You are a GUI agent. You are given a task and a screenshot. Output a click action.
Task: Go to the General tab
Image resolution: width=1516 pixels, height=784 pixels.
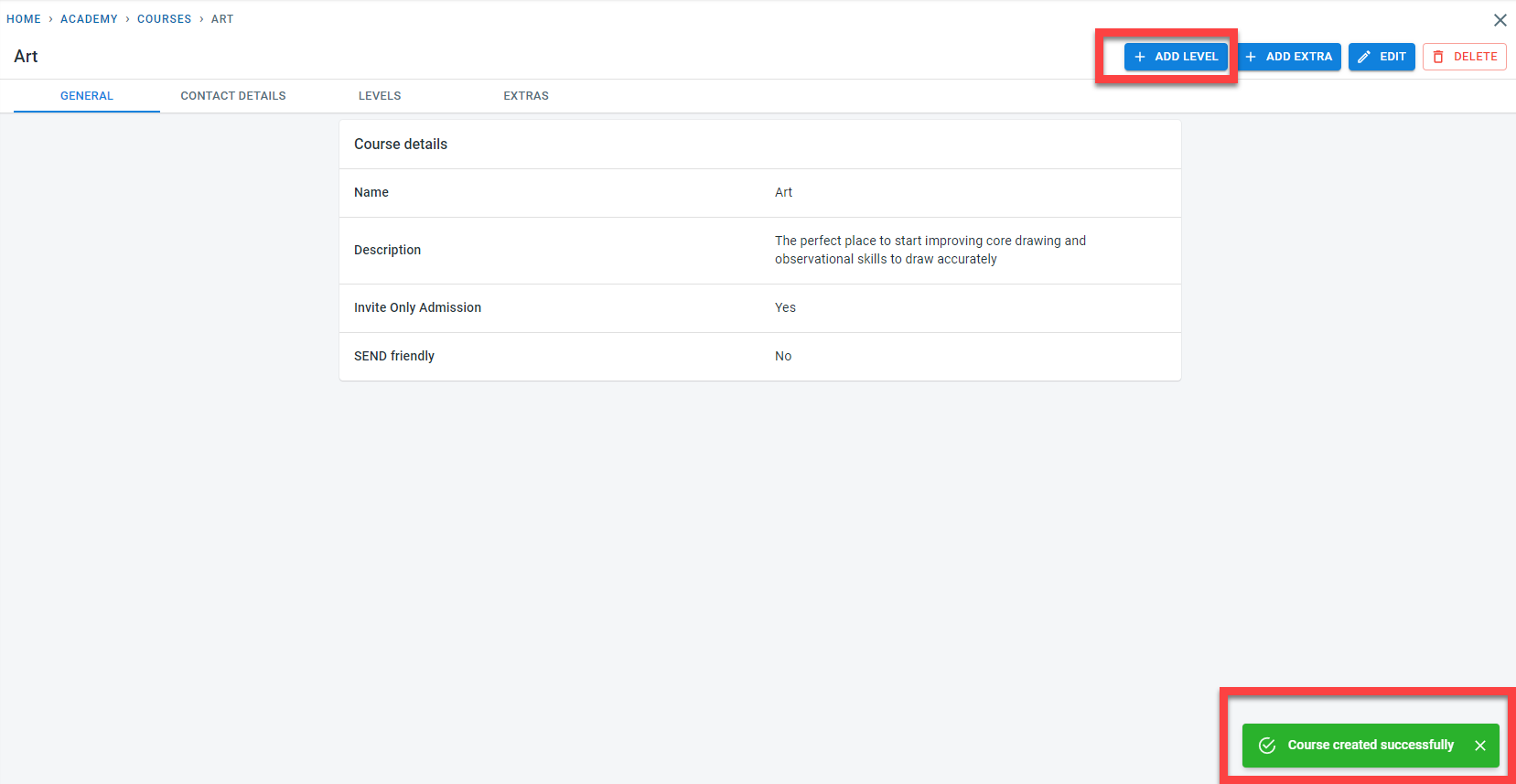87,96
